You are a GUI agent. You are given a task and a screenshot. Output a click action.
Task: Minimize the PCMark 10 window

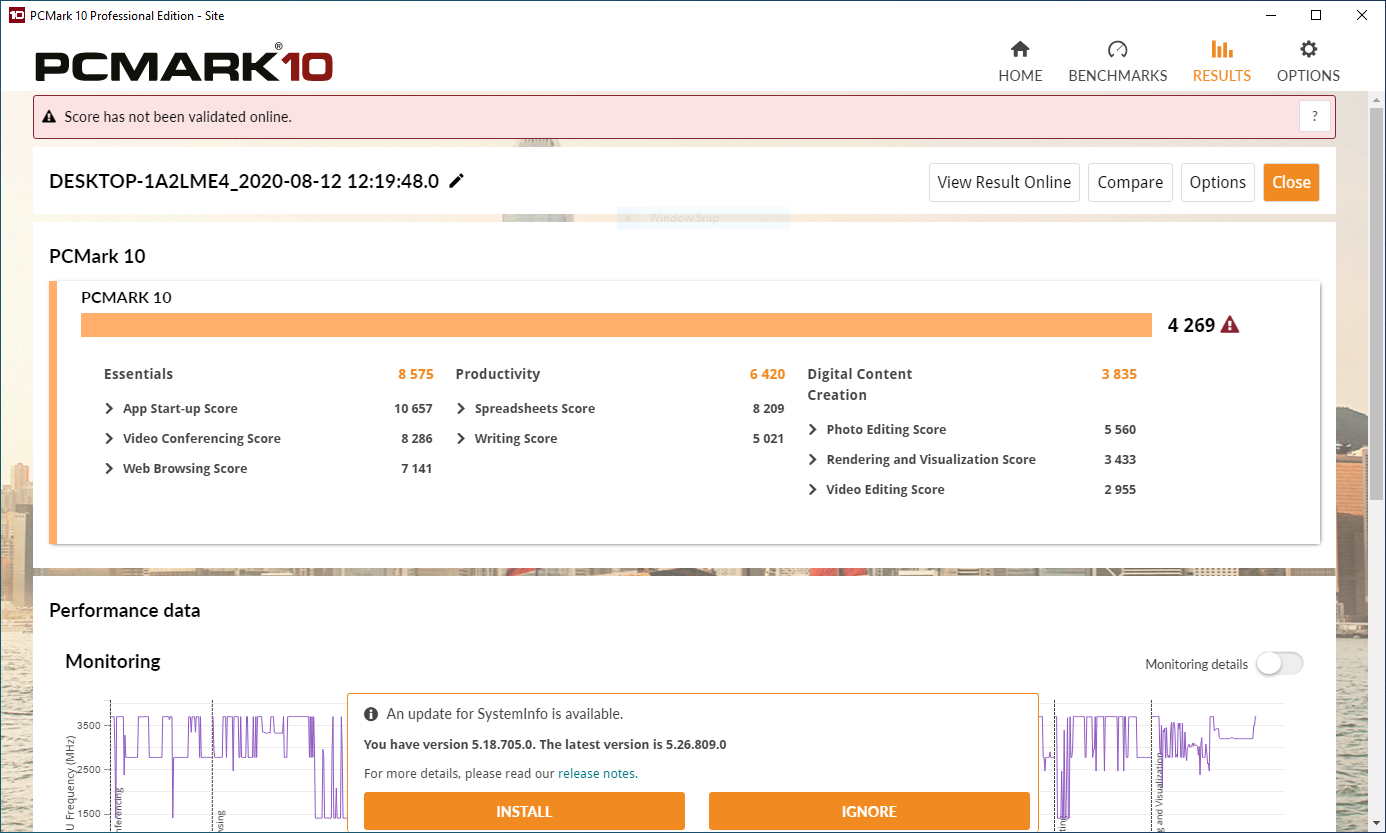point(1271,15)
